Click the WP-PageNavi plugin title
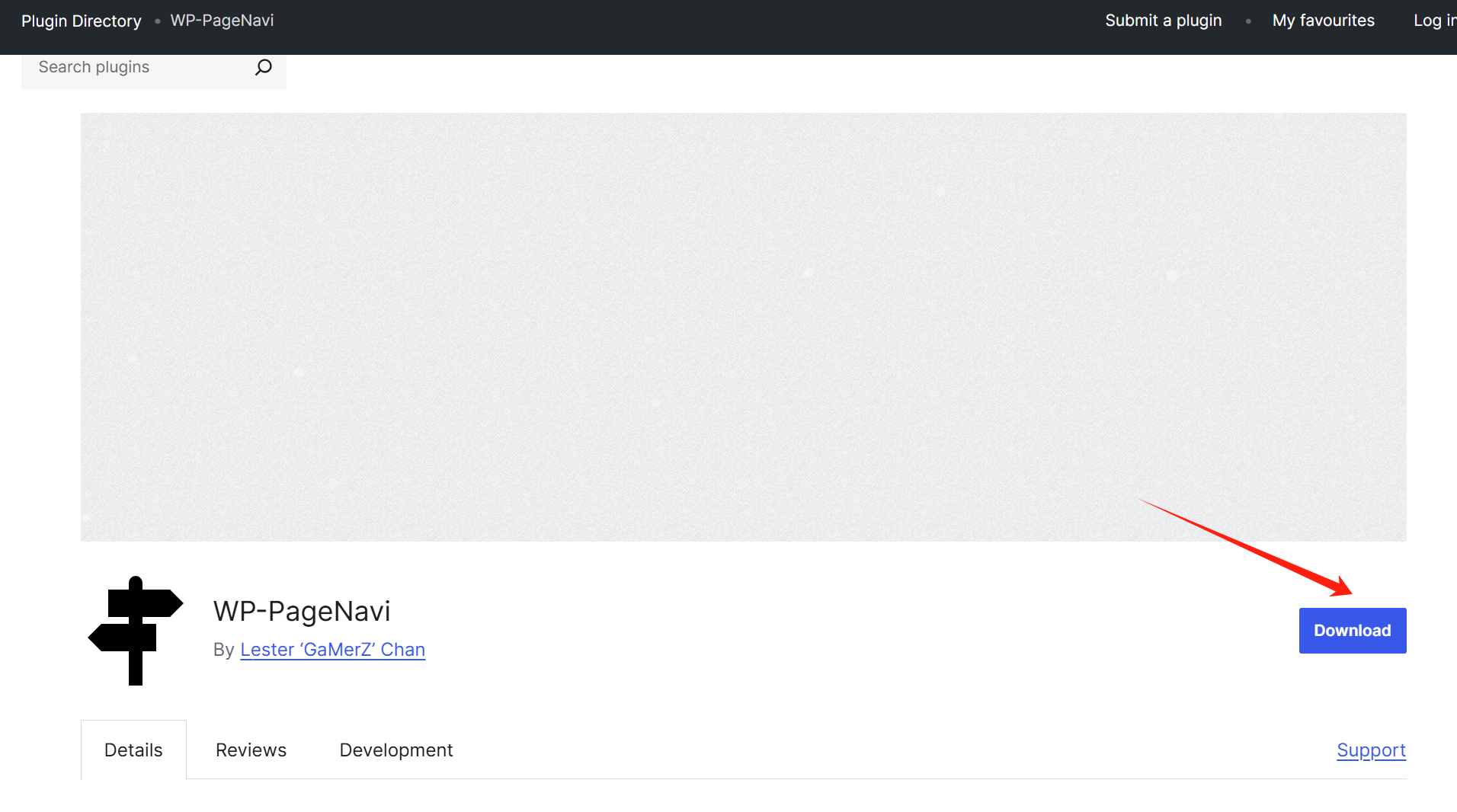The image size is (1457, 812). pyautogui.click(x=302, y=611)
